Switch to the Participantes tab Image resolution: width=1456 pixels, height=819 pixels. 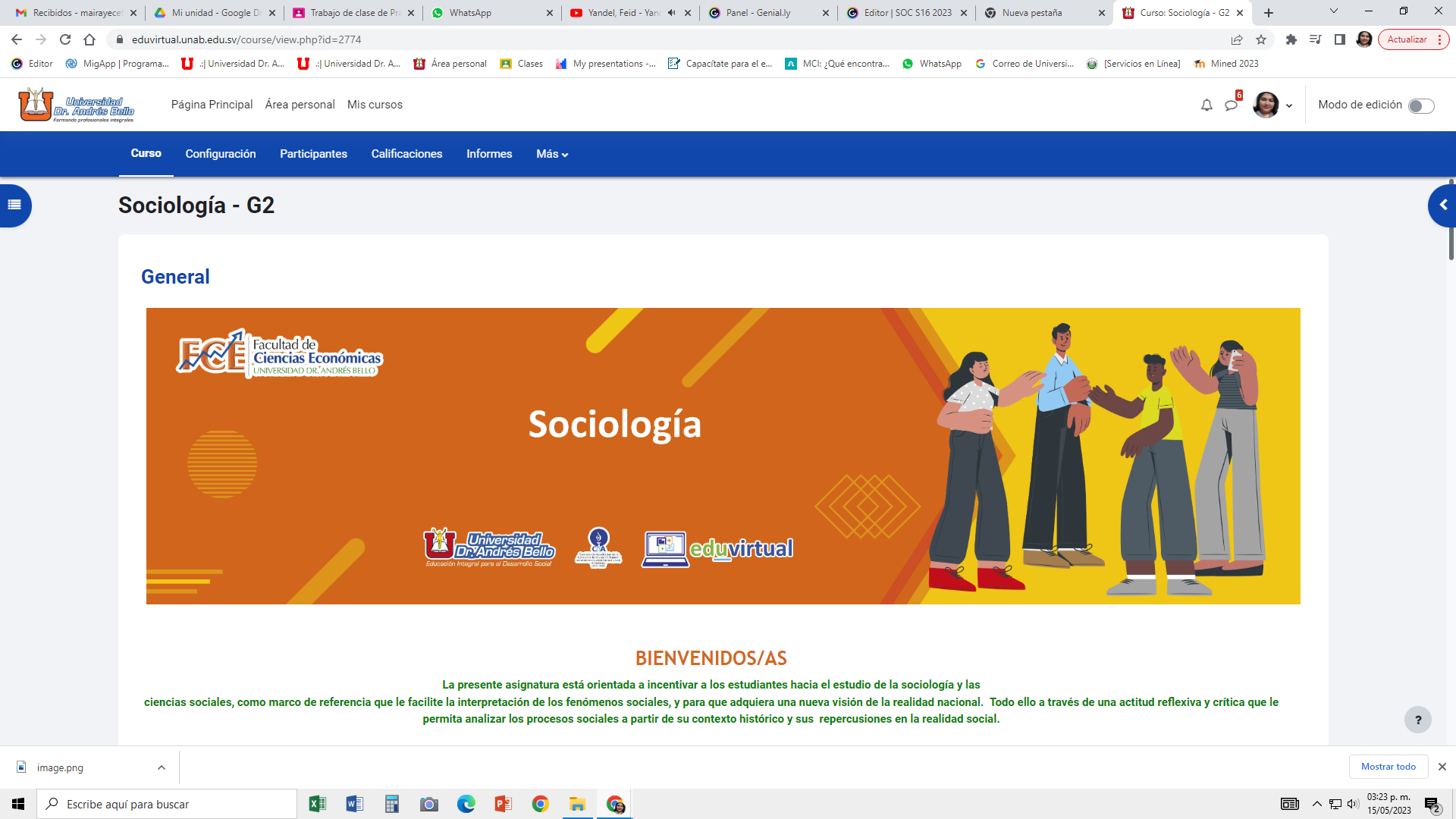[313, 154]
